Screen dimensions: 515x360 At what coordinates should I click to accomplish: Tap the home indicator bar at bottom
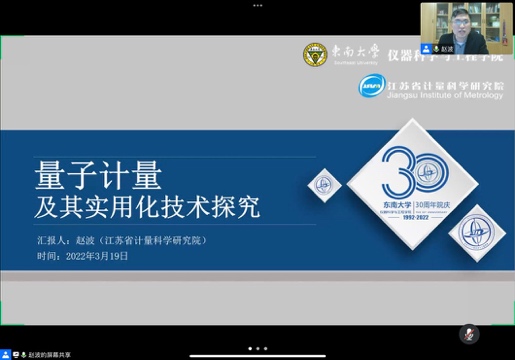click(258, 356)
